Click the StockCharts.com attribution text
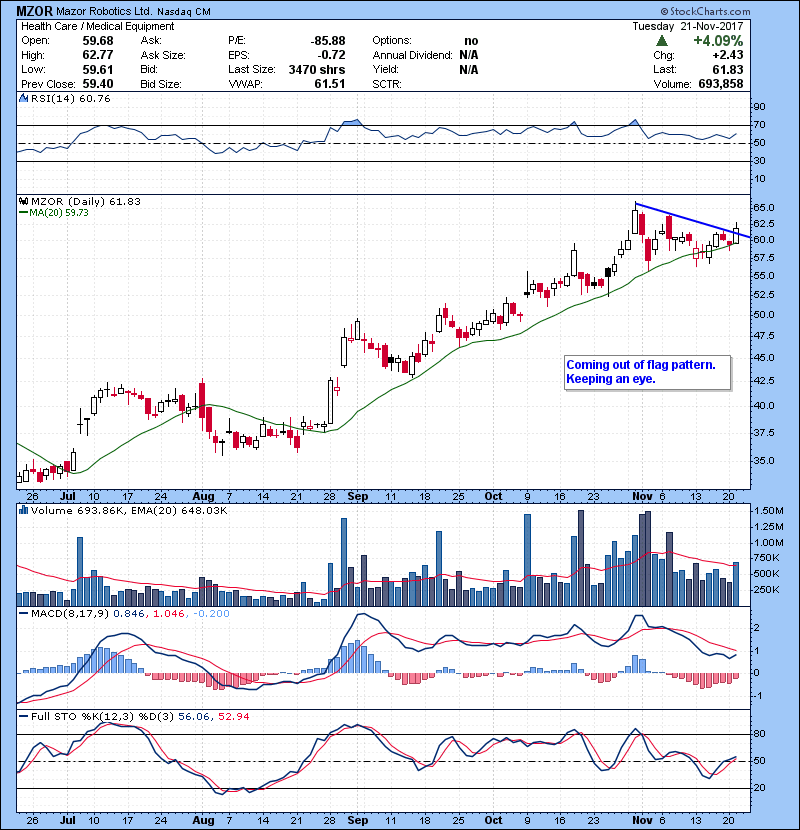800x830 pixels. coord(705,11)
